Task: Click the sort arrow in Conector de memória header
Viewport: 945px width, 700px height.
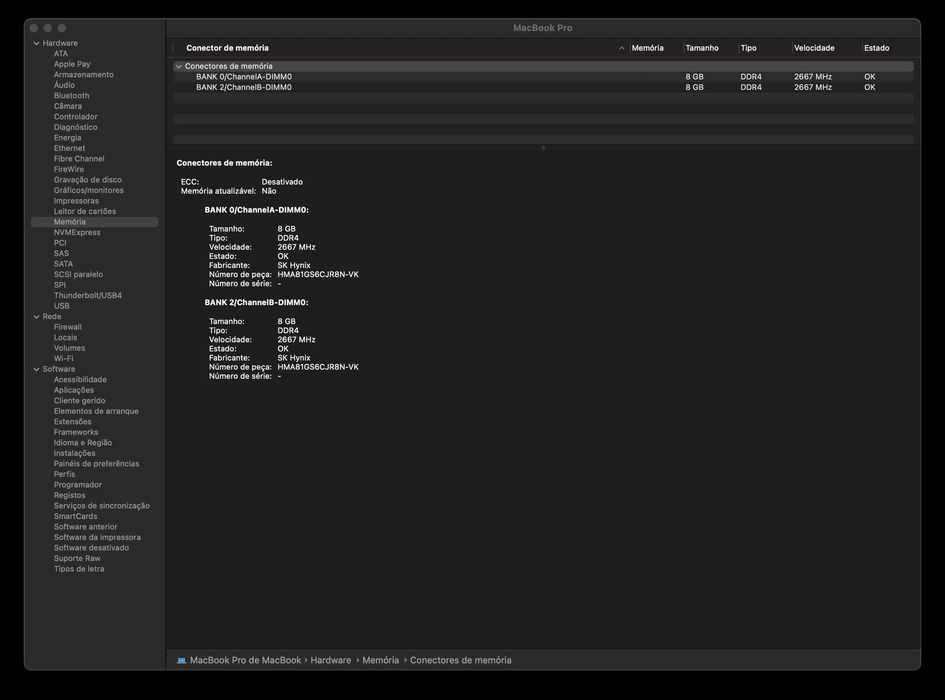Action: [x=621, y=48]
